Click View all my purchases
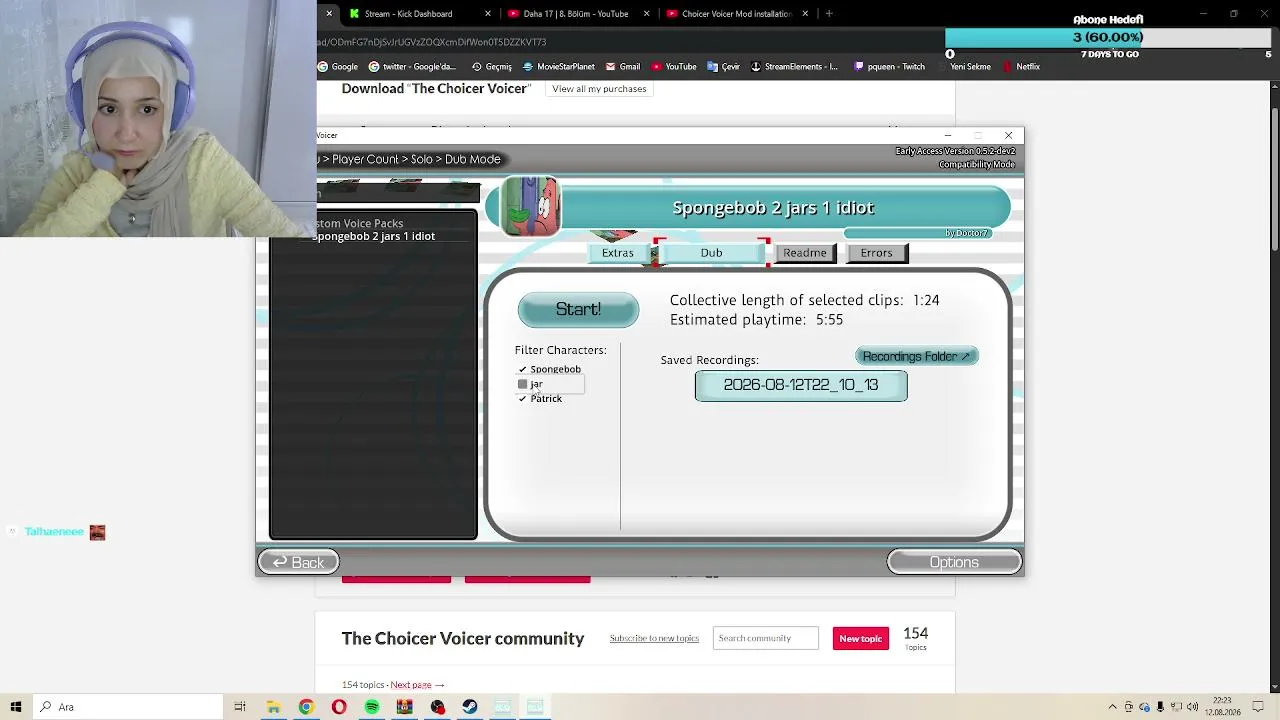The image size is (1280, 720). 599,89
